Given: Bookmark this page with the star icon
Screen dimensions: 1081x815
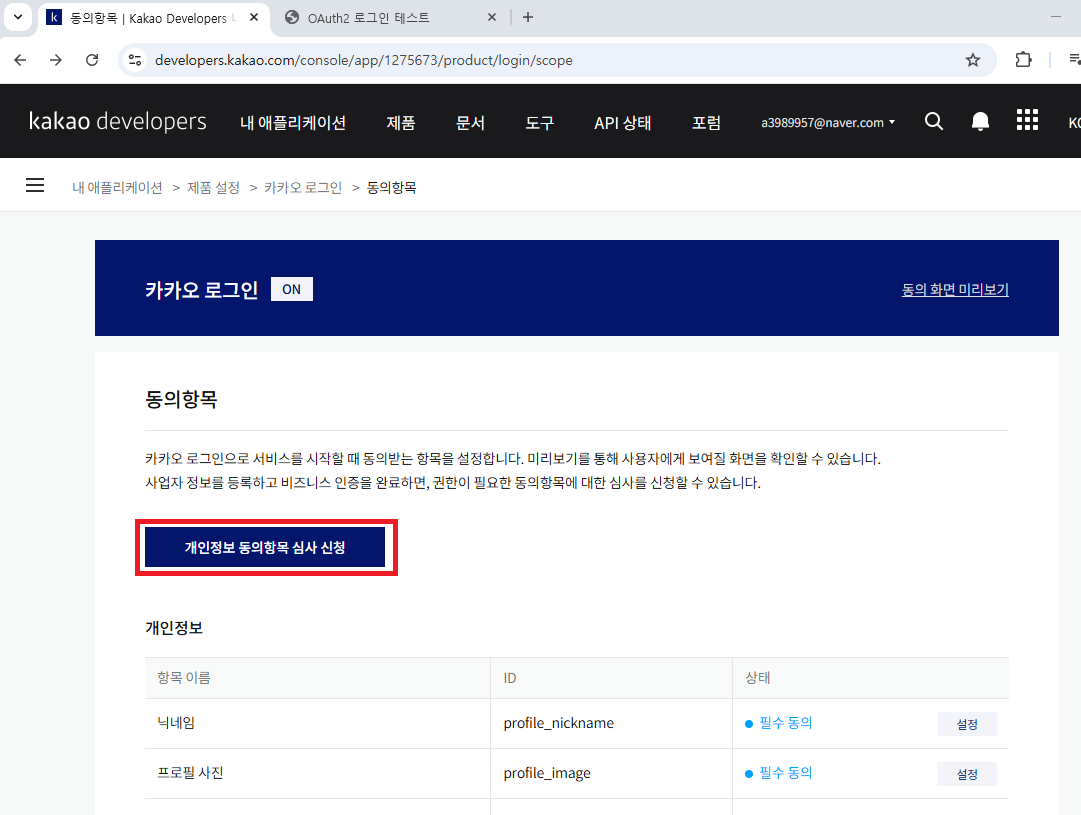Looking at the screenshot, I should coord(973,60).
